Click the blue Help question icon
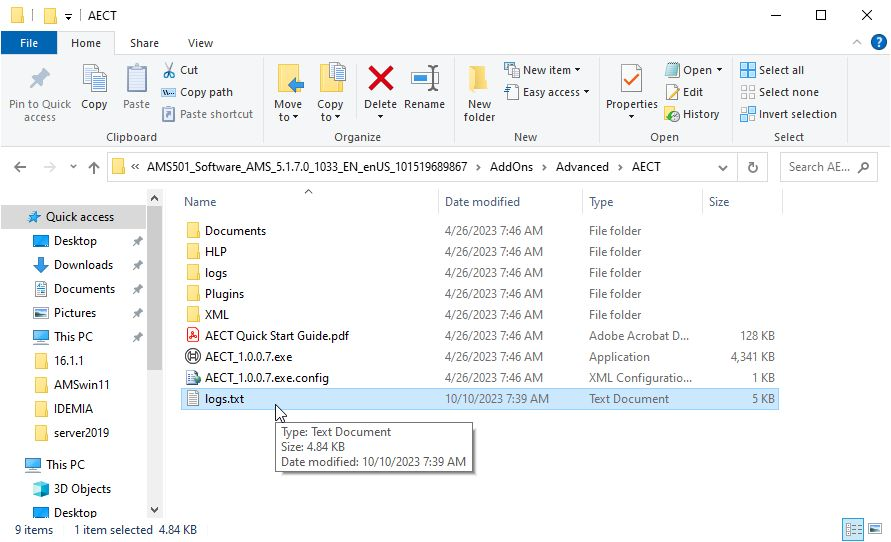 tap(878, 43)
